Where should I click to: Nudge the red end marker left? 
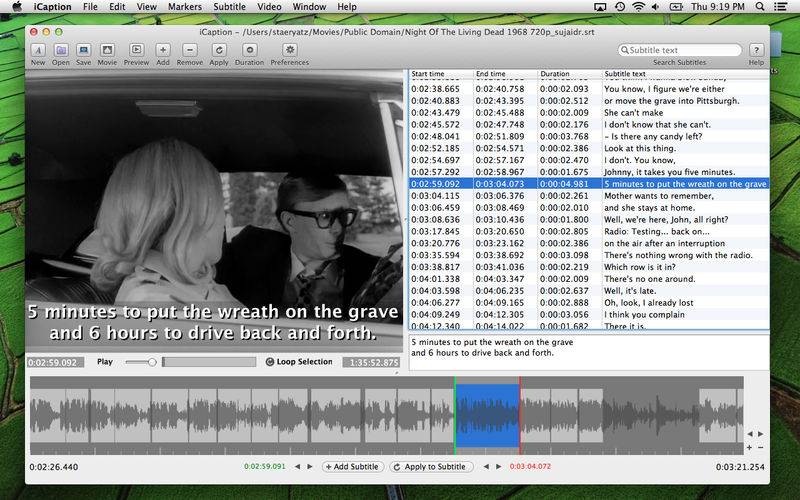click(486, 466)
